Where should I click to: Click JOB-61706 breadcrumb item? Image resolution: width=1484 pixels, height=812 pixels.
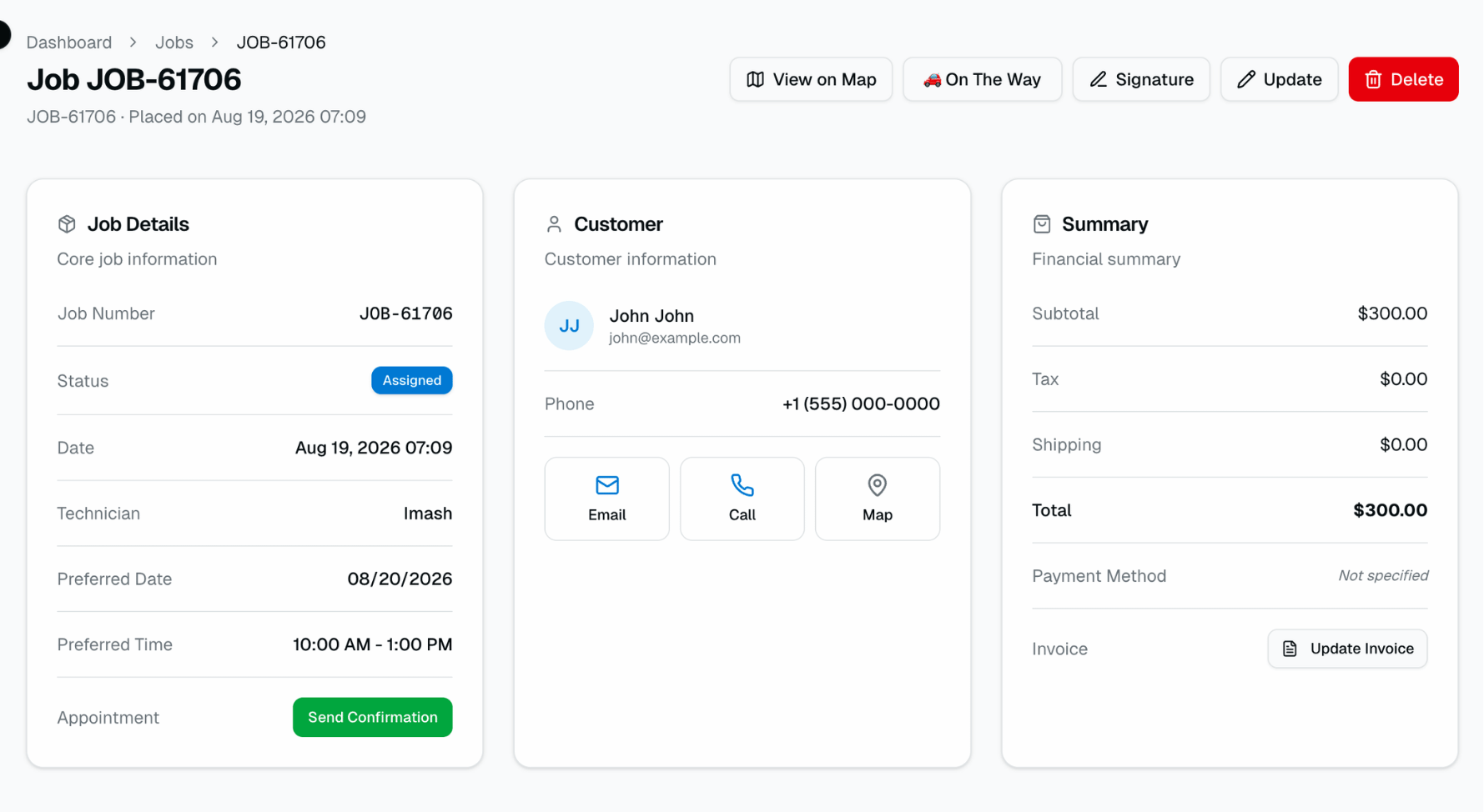point(281,43)
